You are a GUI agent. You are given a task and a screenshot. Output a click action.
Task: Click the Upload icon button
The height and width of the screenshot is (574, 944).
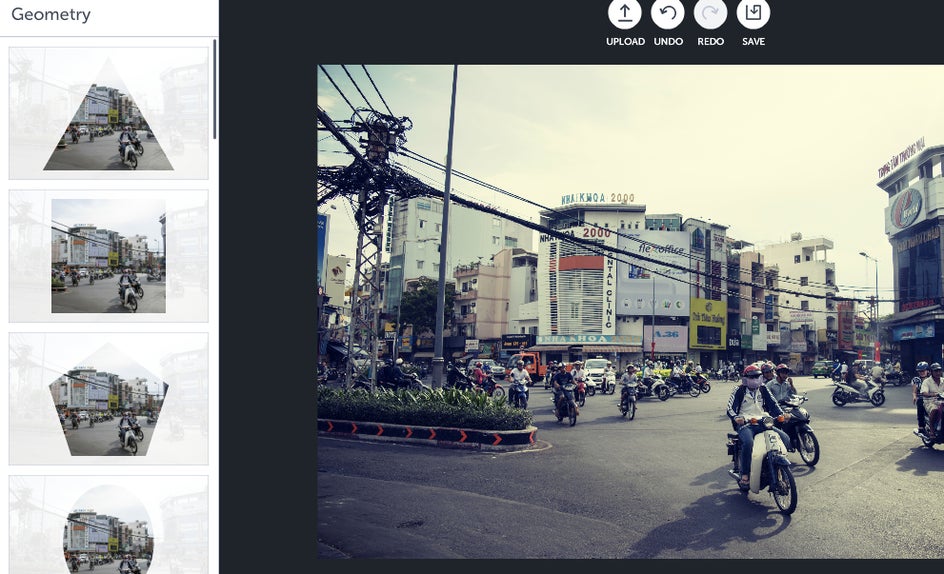click(x=624, y=13)
